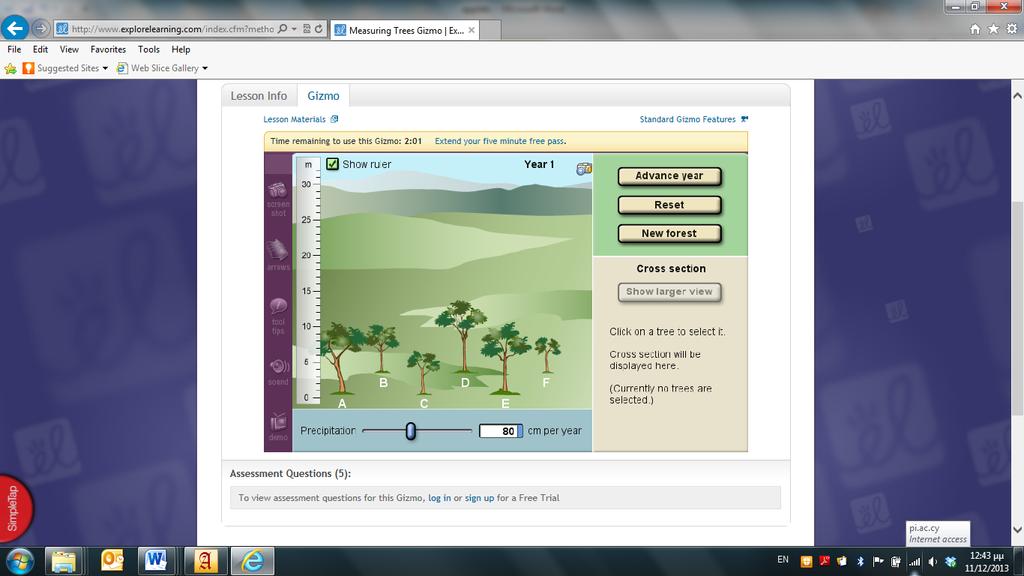Open the browser Tools gear icon
The image size is (1024, 576).
coord(1012,29)
